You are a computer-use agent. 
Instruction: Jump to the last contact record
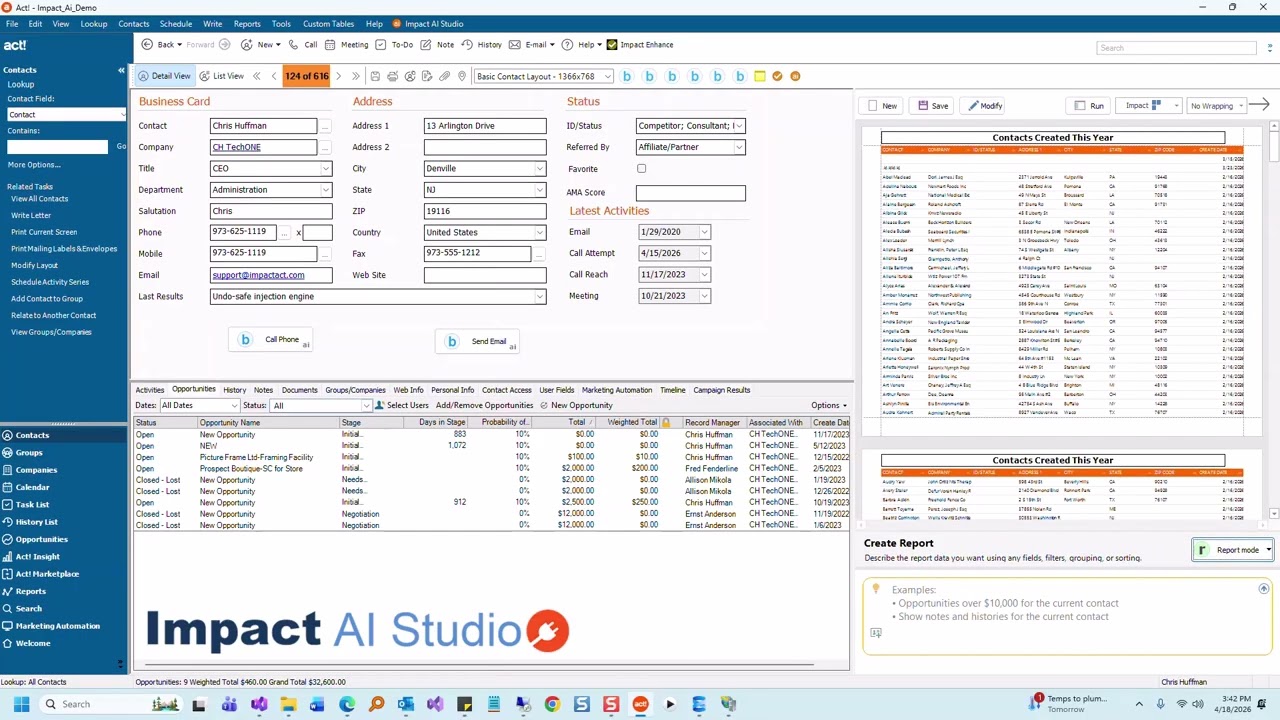pyautogui.click(x=355, y=76)
